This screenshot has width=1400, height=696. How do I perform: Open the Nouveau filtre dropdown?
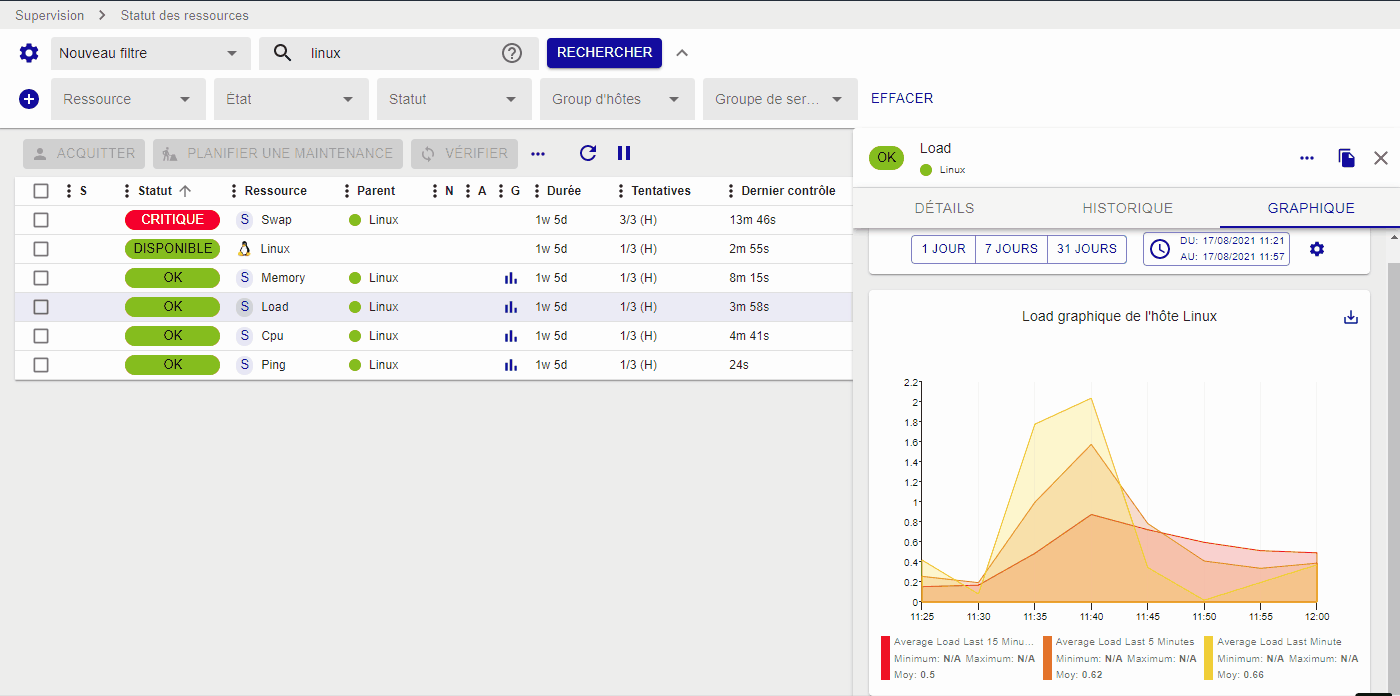[x=150, y=53]
